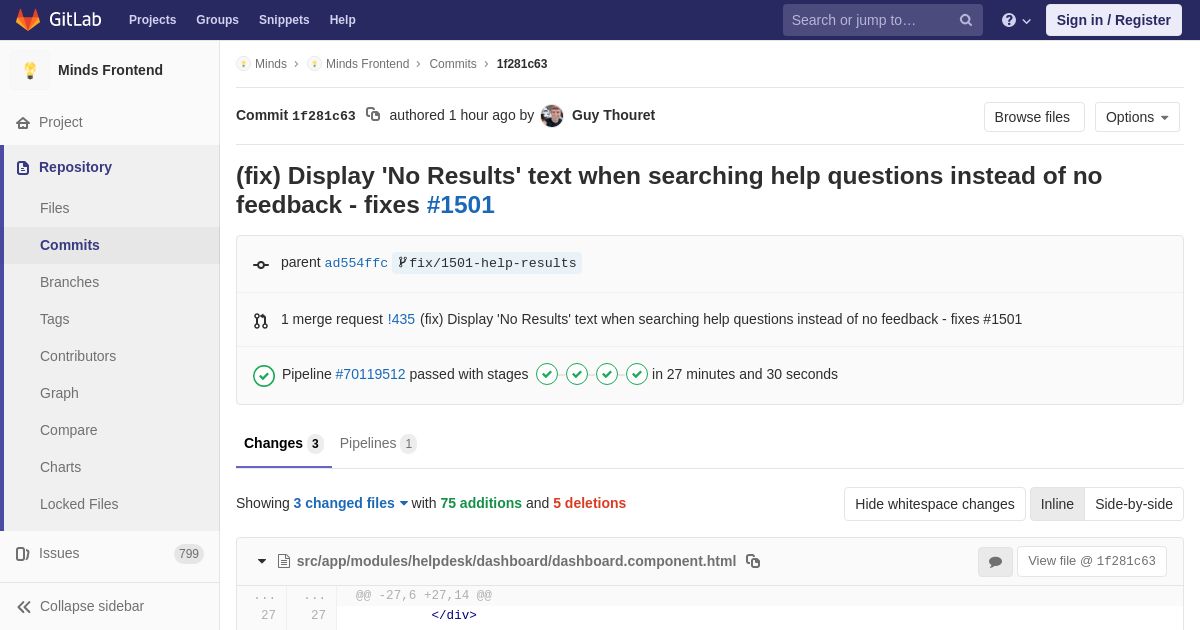Open the Options dropdown
This screenshot has height=630, width=1200.
point(1137,117)
